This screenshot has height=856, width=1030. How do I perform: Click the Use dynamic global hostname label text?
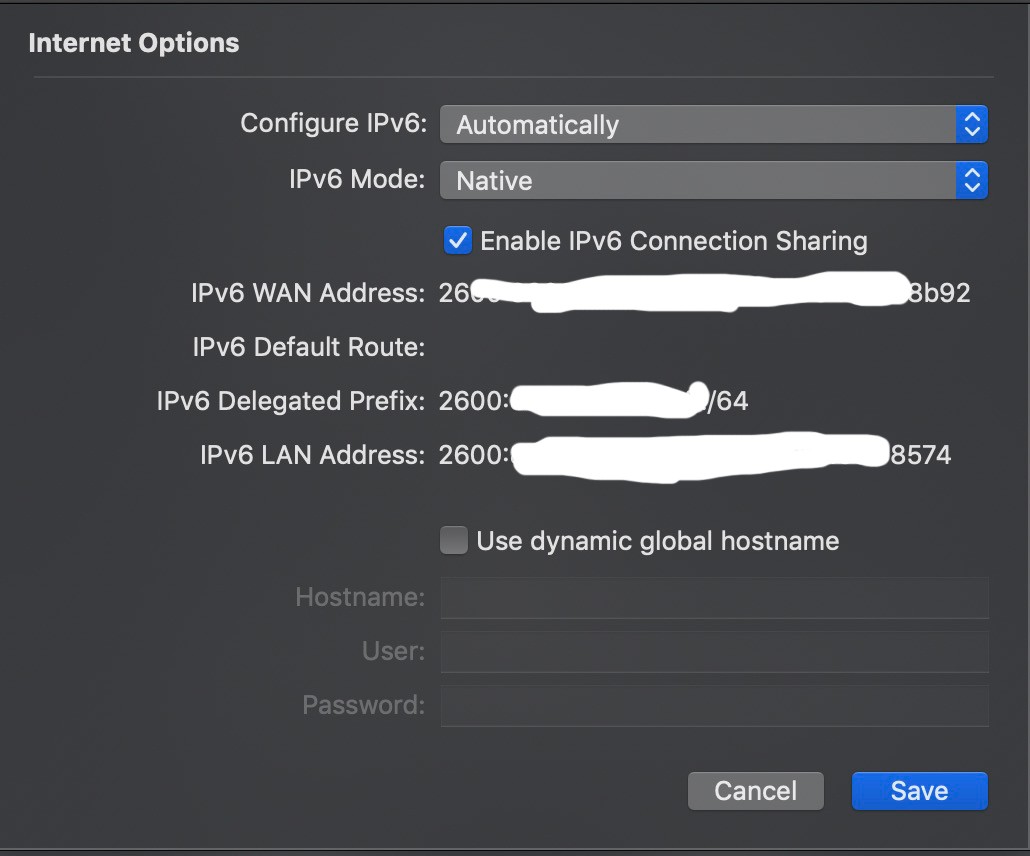point(657,541)
